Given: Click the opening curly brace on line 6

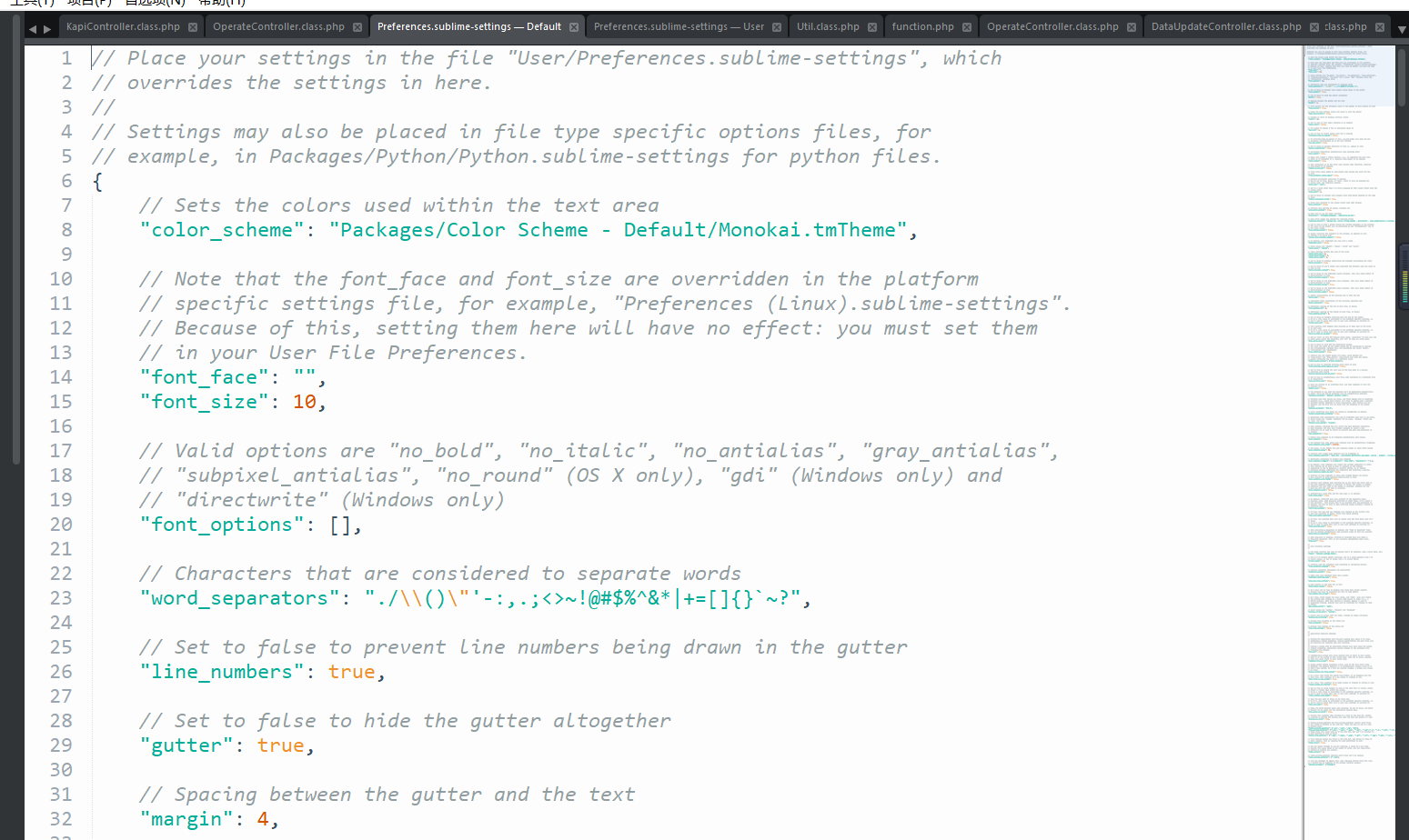Looking at the screenshot, I should coord(97,181).
